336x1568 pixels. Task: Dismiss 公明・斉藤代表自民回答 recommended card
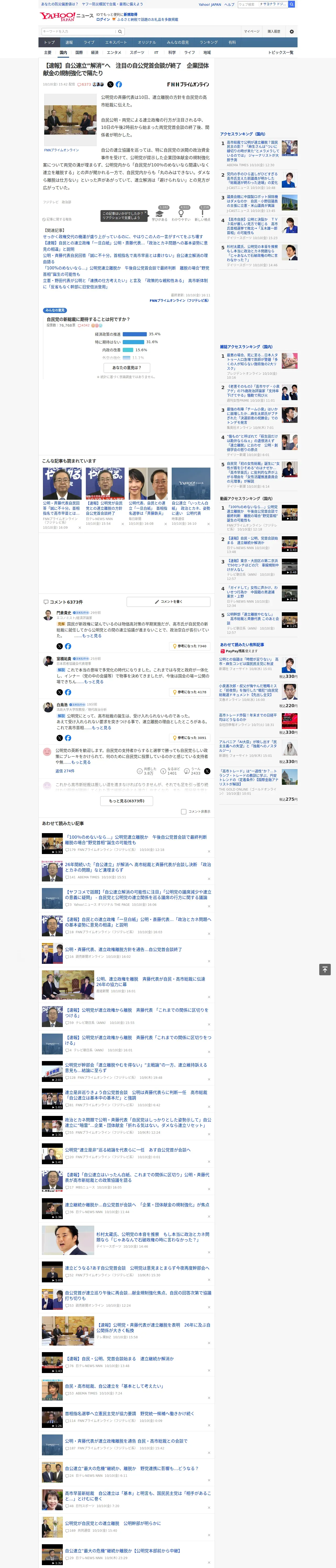click(x=80, y=528)
